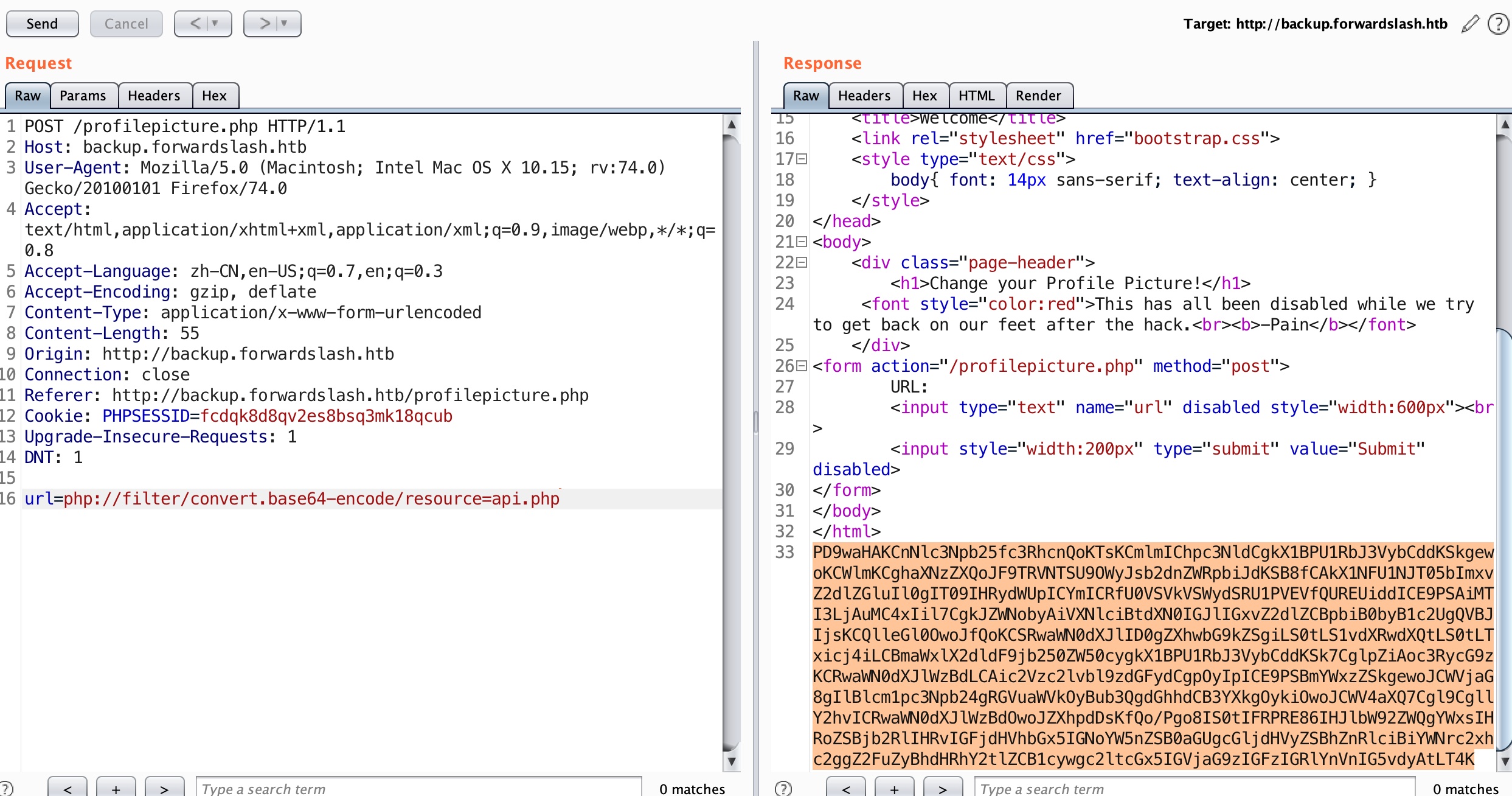1512x796 pixels.
Task: Click the pencil icon to edit target
Action: (x=1469, y=24)
